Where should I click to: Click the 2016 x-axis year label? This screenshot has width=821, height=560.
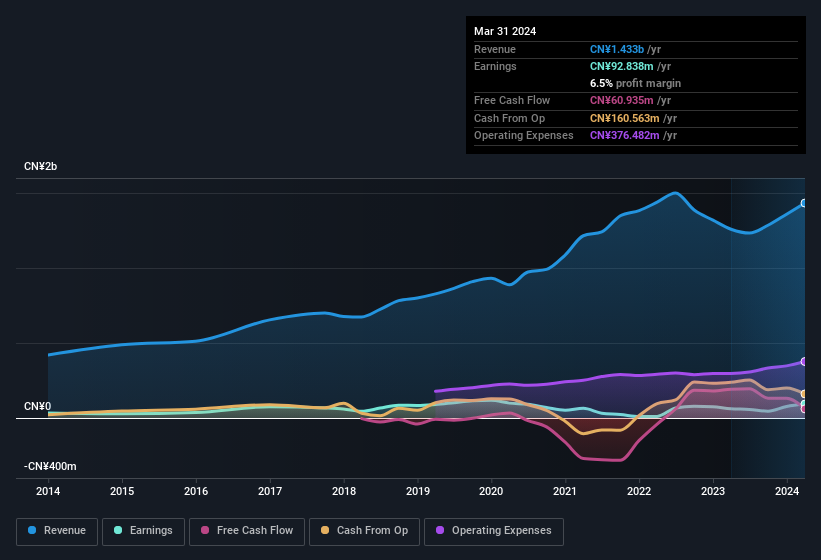click(x=196, y=491)
